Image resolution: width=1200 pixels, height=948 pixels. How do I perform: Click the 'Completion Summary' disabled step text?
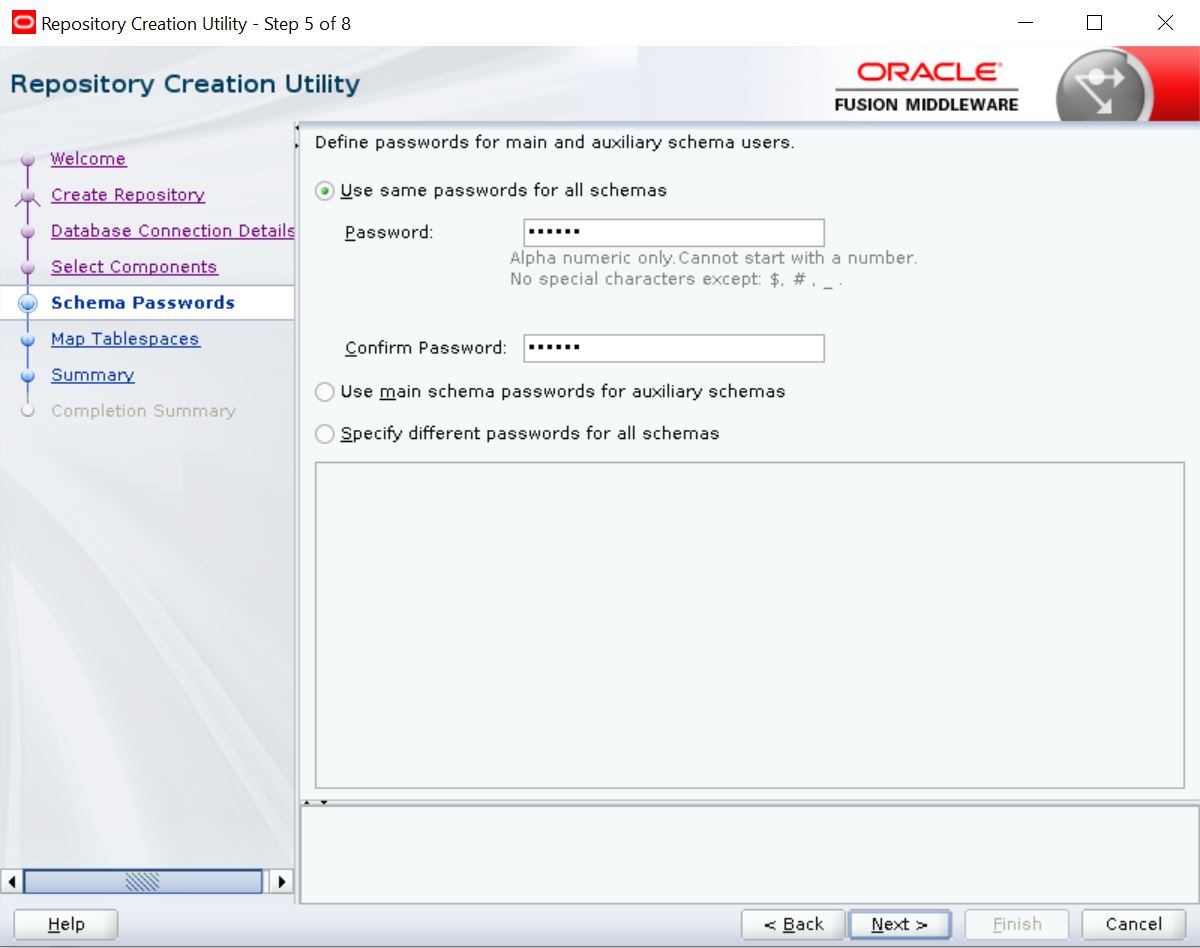point(143,411)
